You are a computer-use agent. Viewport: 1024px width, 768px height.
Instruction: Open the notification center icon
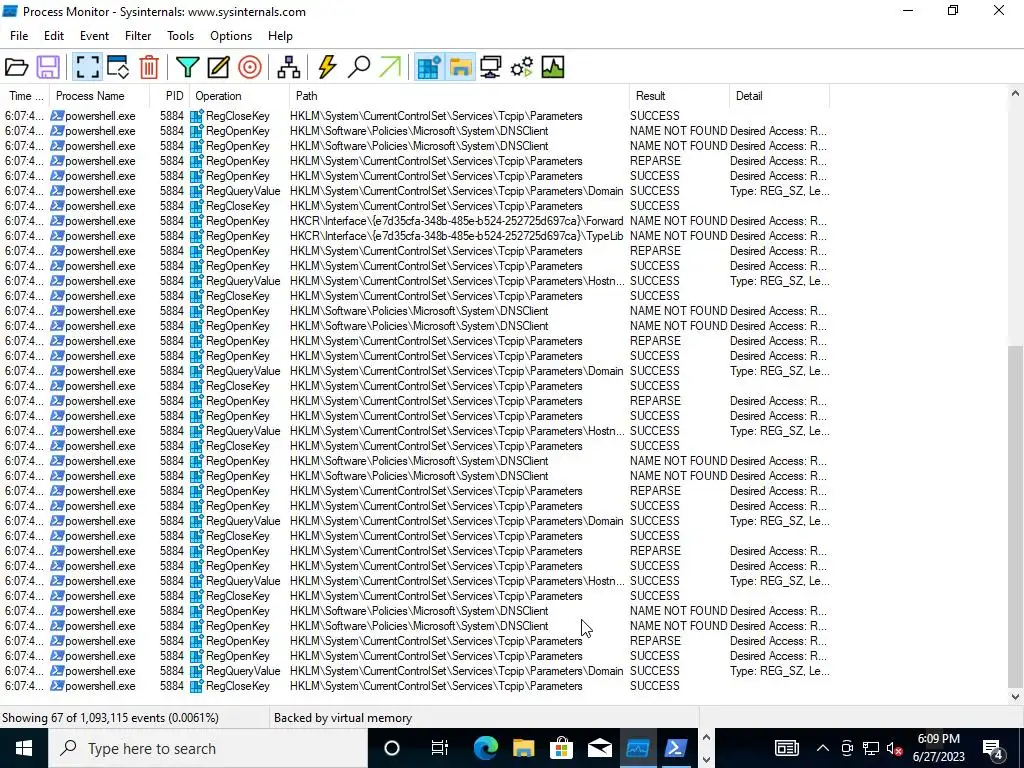993,748
